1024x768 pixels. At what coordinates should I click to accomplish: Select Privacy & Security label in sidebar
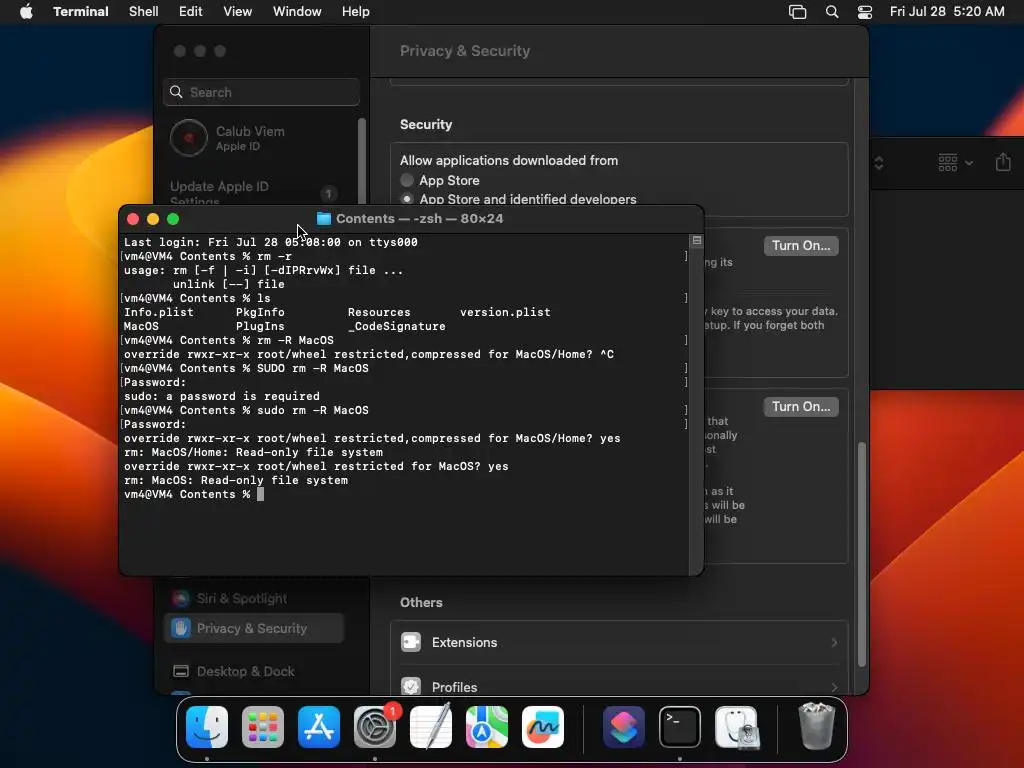[x=251, y=628]
